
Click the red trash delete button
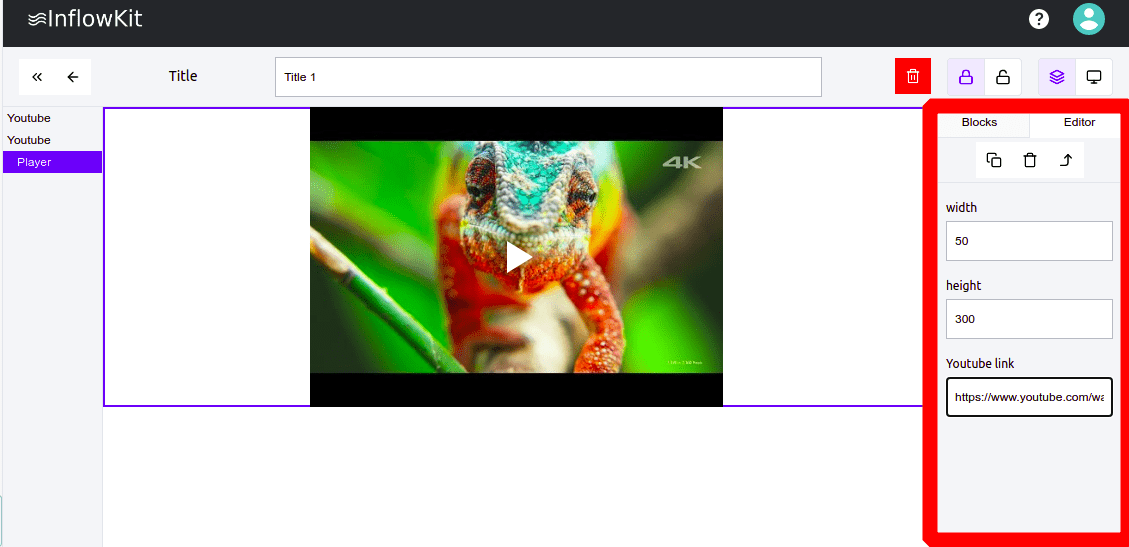(x=912, y=77)
